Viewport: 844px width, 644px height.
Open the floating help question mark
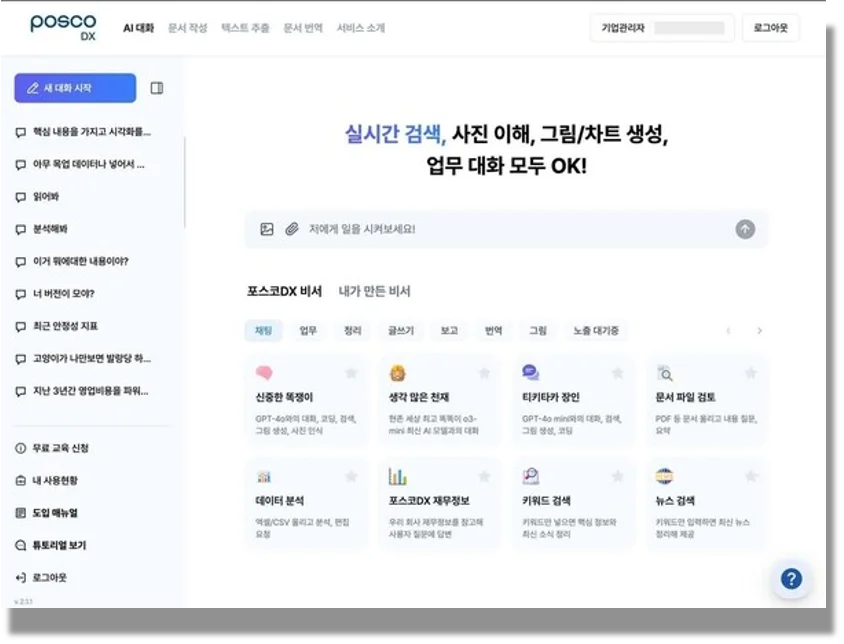click(791, 579)
